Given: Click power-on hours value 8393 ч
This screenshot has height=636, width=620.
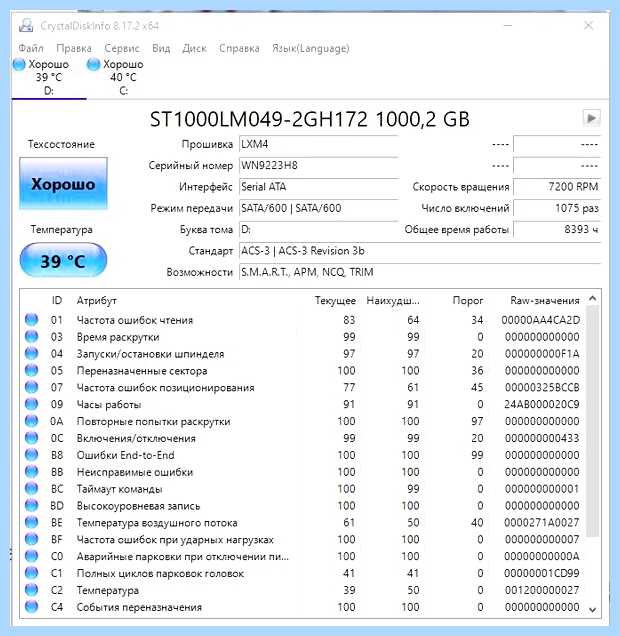Looking at the screenshot, I should [x=557, y=230].
